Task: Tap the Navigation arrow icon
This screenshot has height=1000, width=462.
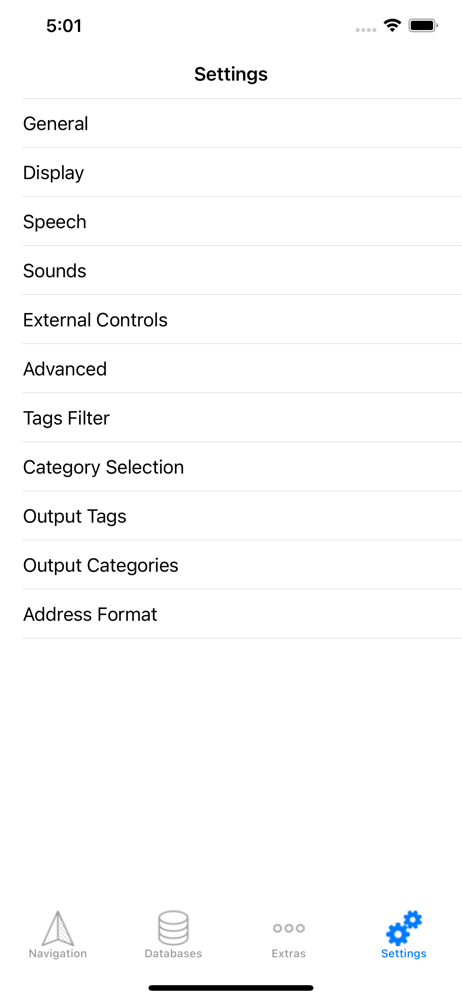Action: click(58, 928)
